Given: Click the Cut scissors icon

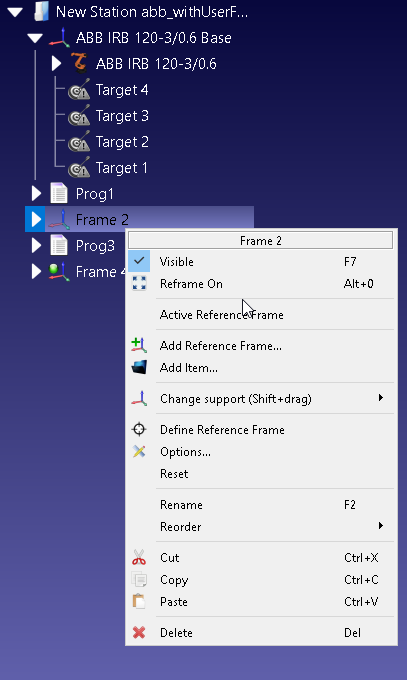Looking at the screenshot, I should 139,557.
